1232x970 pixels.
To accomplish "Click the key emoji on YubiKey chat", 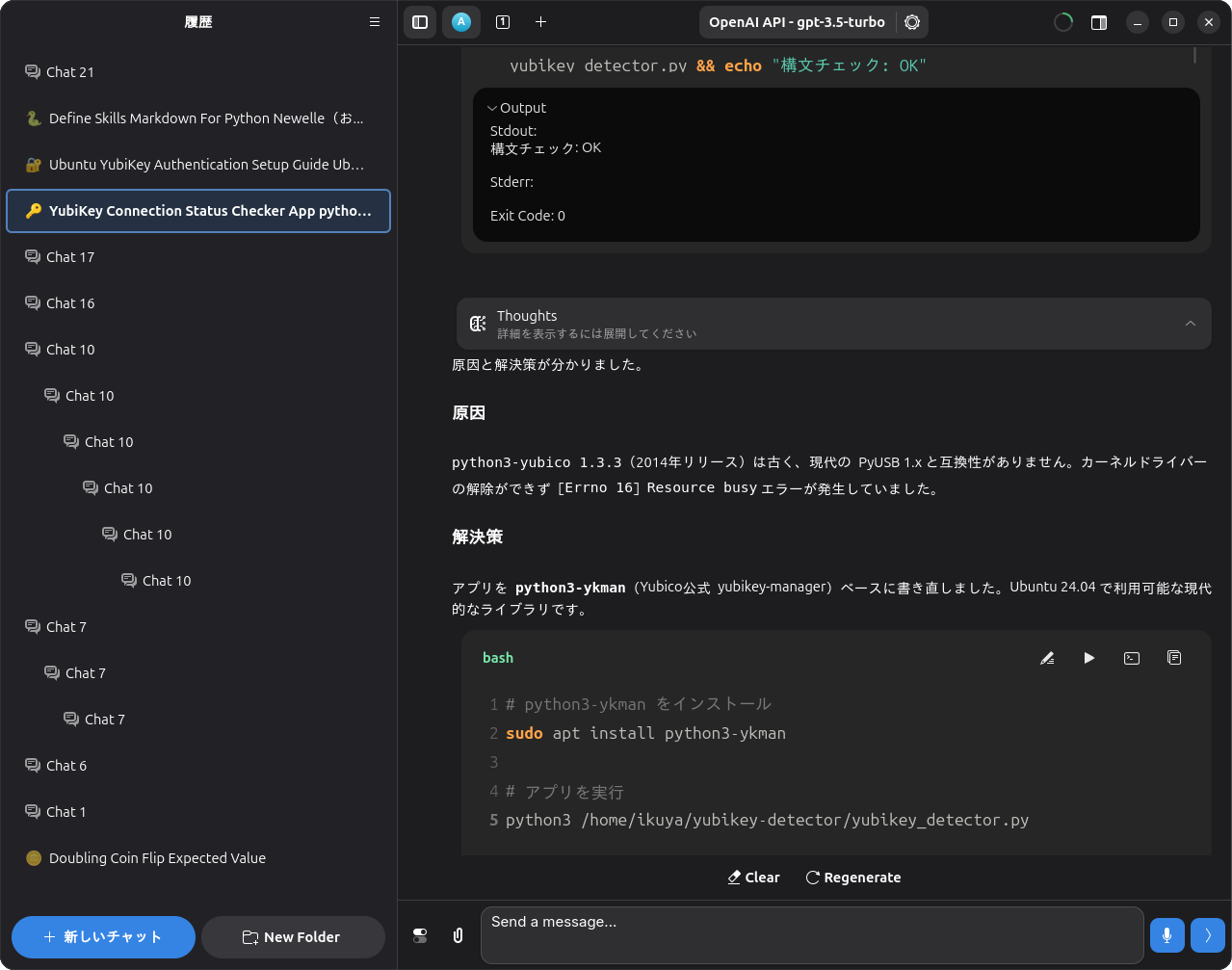I will [x=34, y=211].
